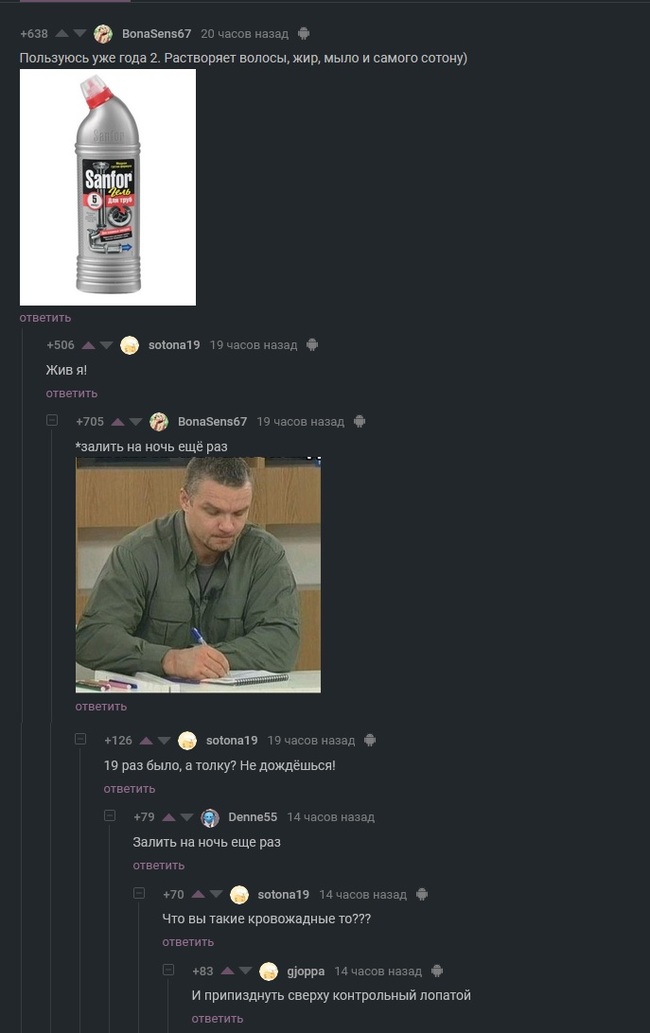650x1033 pixels.
Task: Downvote gjoppa's comment with +83
Action: pos(246,971)
